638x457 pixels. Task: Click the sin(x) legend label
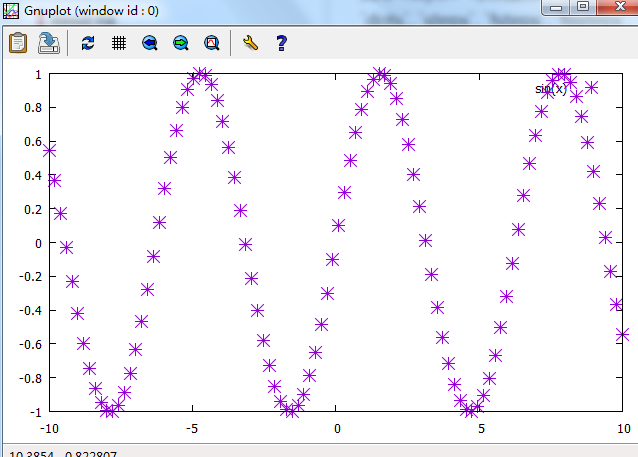pyautogui.click(x=551, y=89)
